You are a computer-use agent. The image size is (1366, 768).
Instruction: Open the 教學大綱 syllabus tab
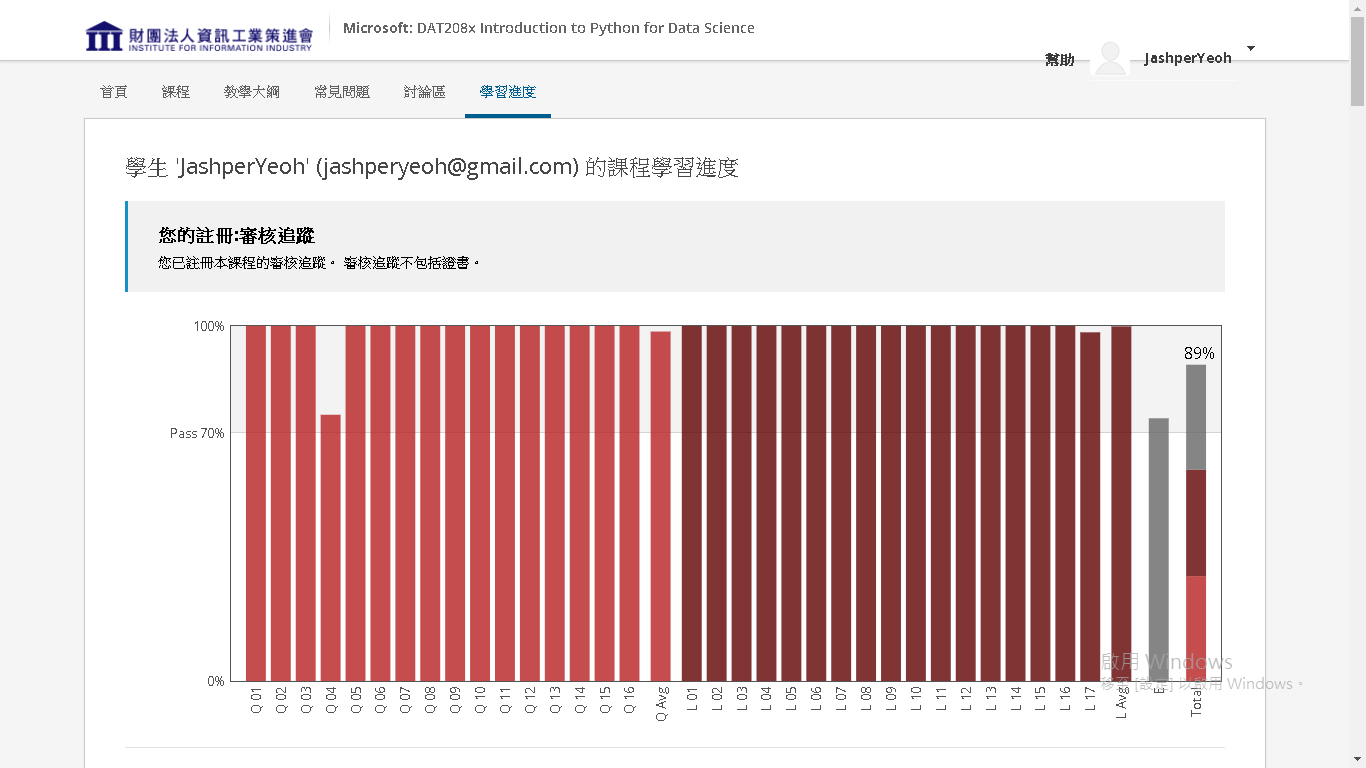251,91
